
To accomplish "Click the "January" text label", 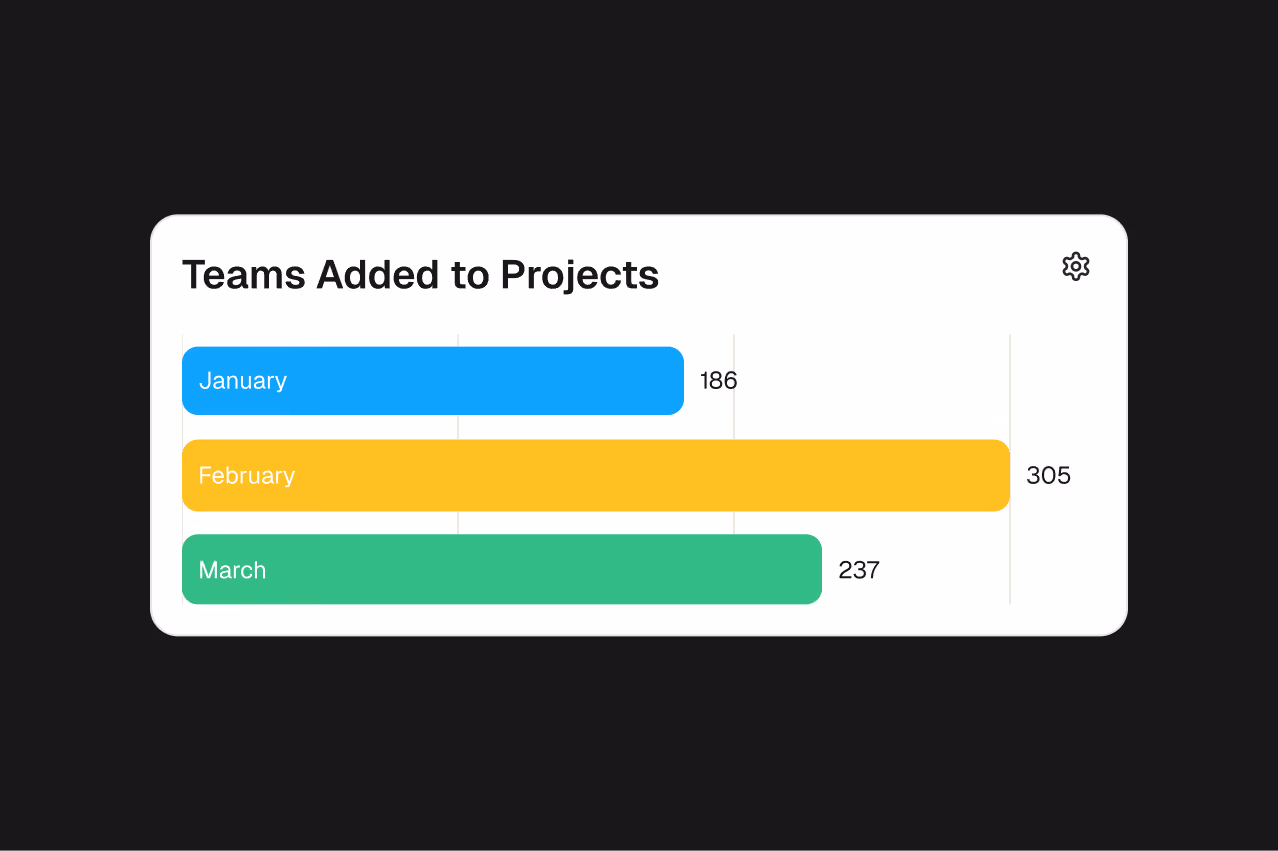I will coord(243,380).
